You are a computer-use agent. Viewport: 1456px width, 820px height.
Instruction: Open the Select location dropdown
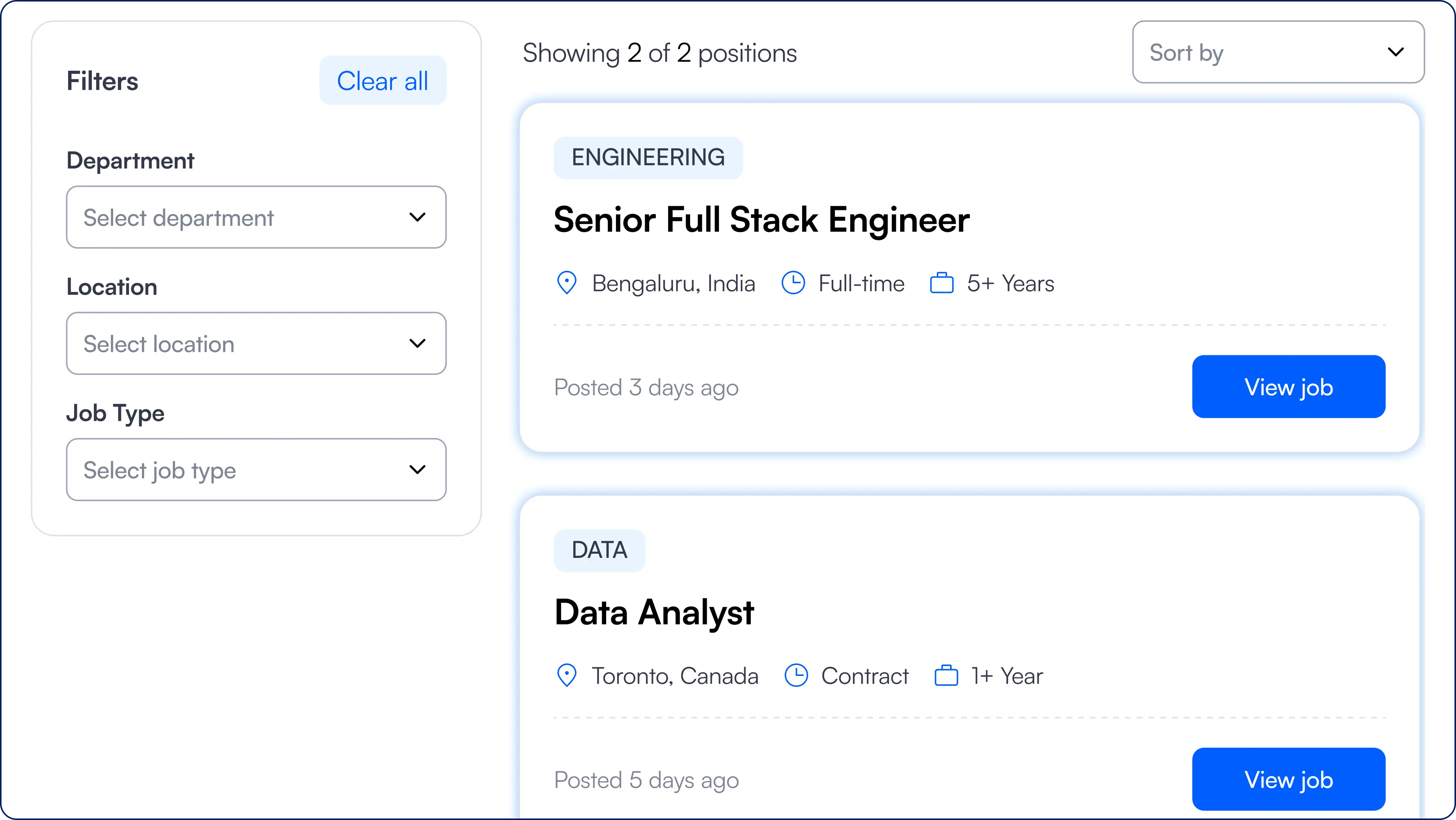(x=255, y=343)
